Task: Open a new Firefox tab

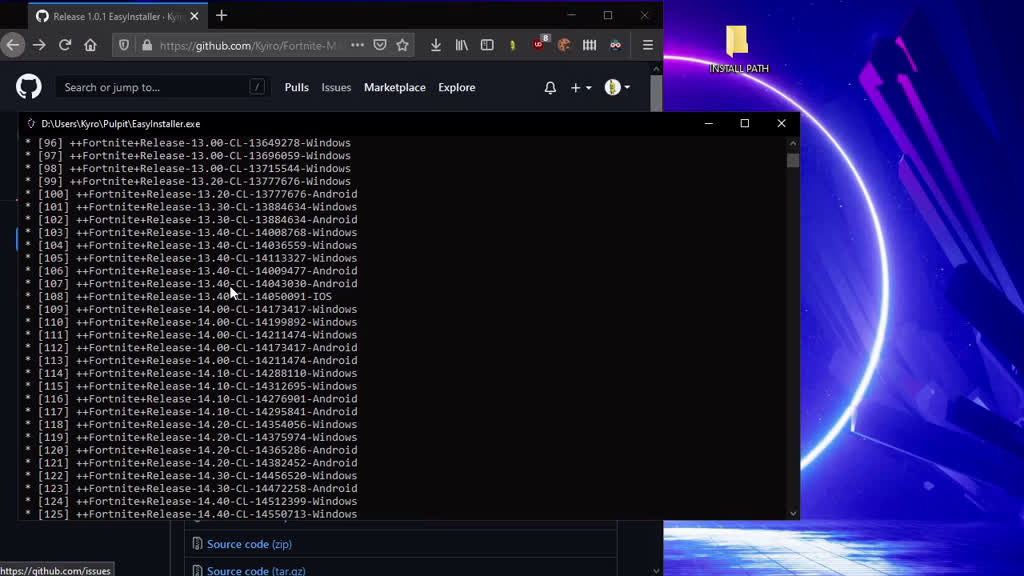Action: pyautogui.click(x=221, y=16)
